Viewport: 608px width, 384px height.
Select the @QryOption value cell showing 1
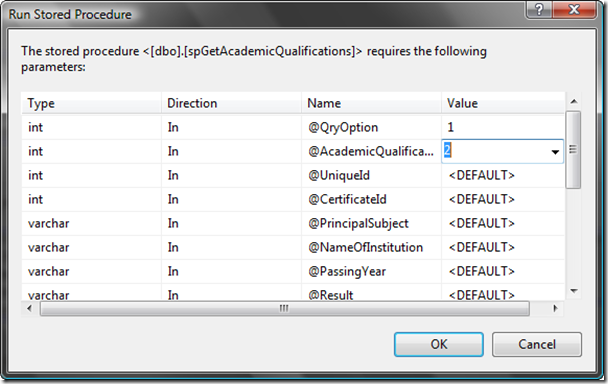click(503, 127)
